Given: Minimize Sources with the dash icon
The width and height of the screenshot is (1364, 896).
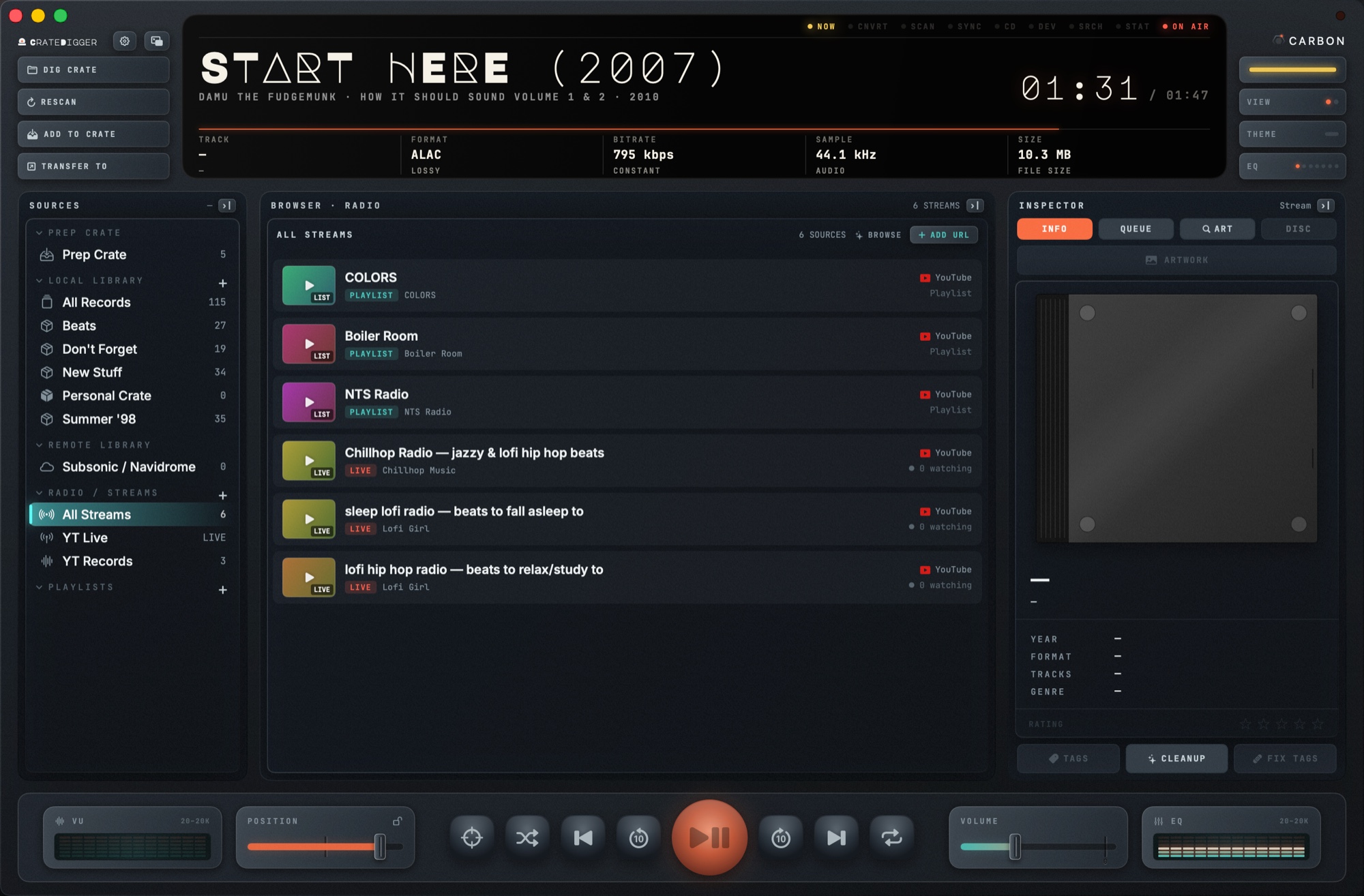Looking at the screenshot, I should pos(209,205).
